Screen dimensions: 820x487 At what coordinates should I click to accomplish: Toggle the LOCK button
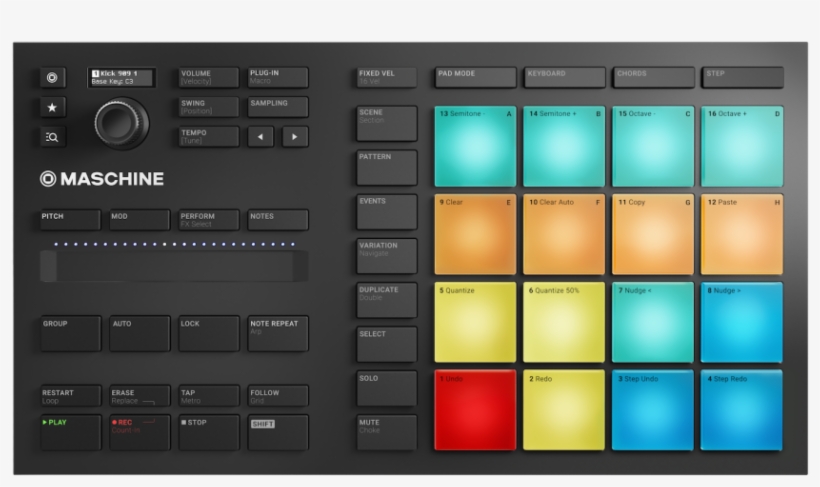(x=209, y=333)
